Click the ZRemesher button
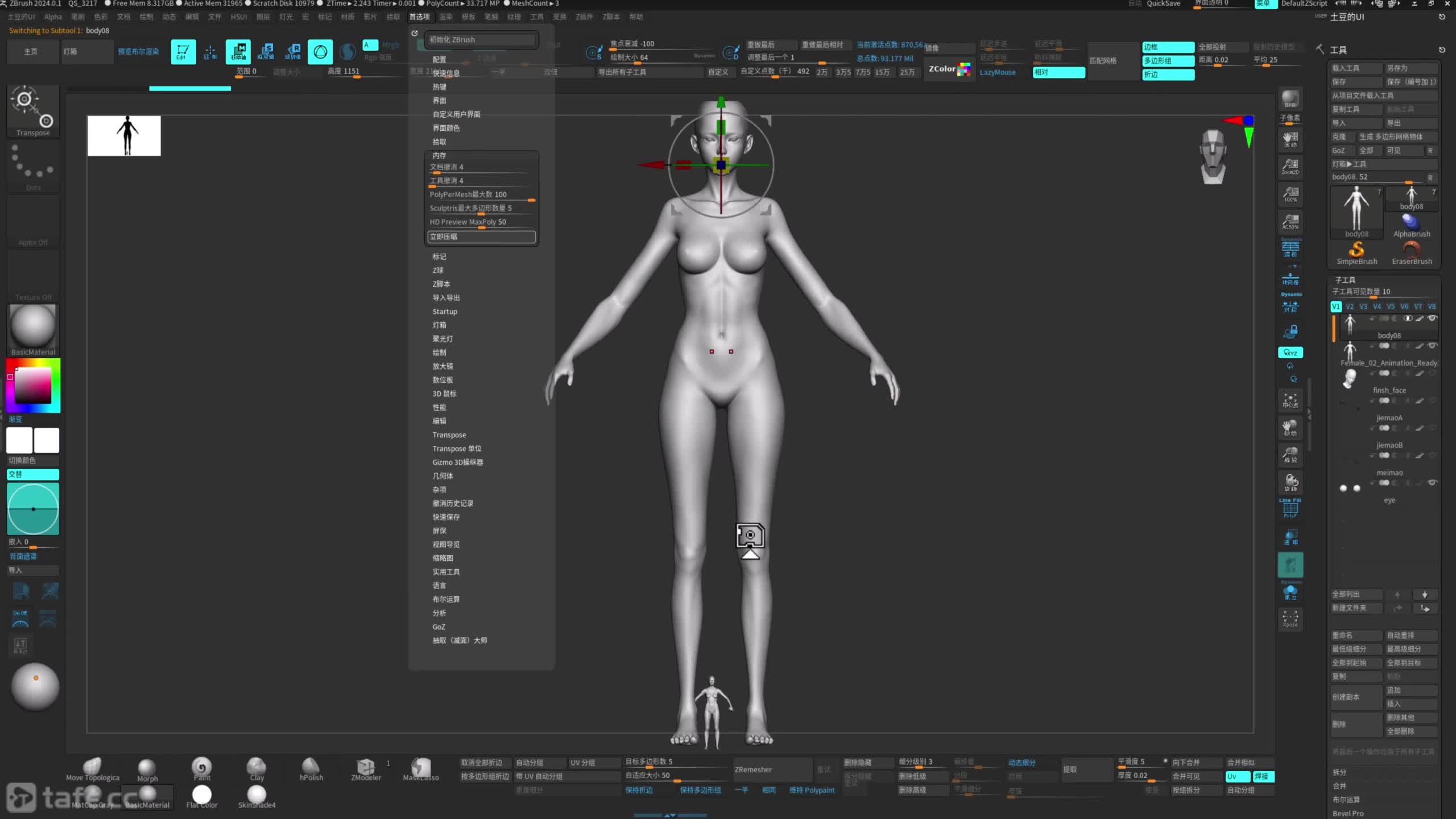The height and width of the screenshot is (819, 1456). pyautogui.click(x=772, y=770)
